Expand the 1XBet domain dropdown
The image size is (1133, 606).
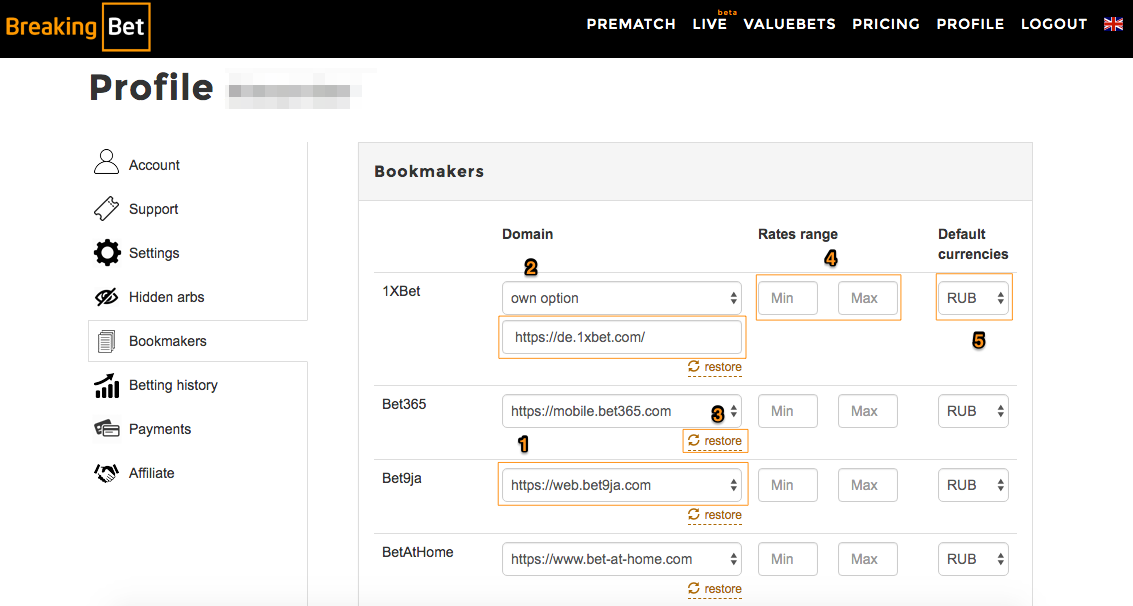[x=621, y=298]
